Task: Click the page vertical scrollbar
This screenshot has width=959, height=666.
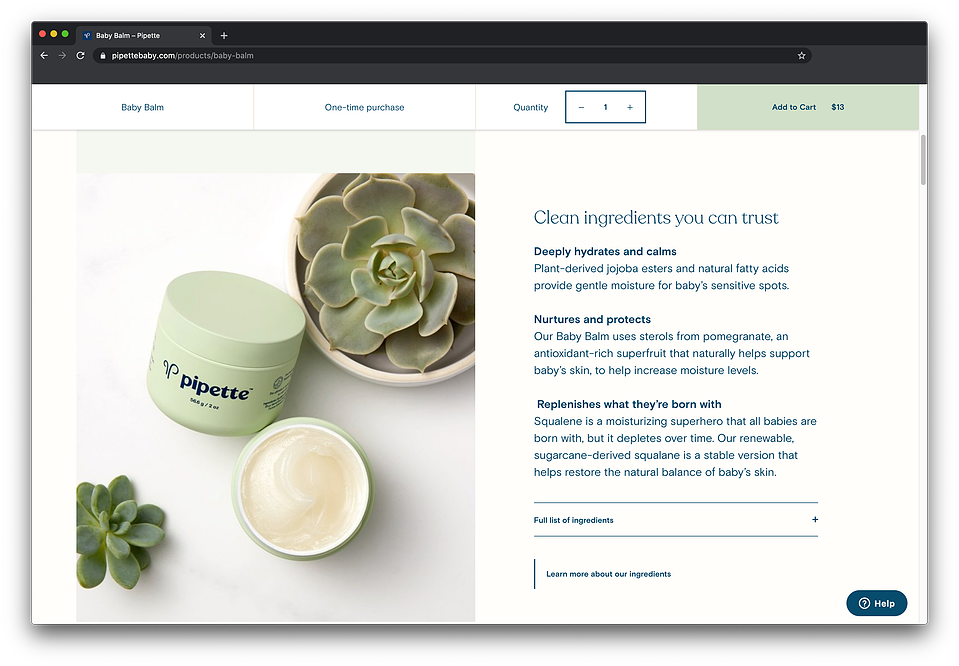Action: tap(923, 160)
